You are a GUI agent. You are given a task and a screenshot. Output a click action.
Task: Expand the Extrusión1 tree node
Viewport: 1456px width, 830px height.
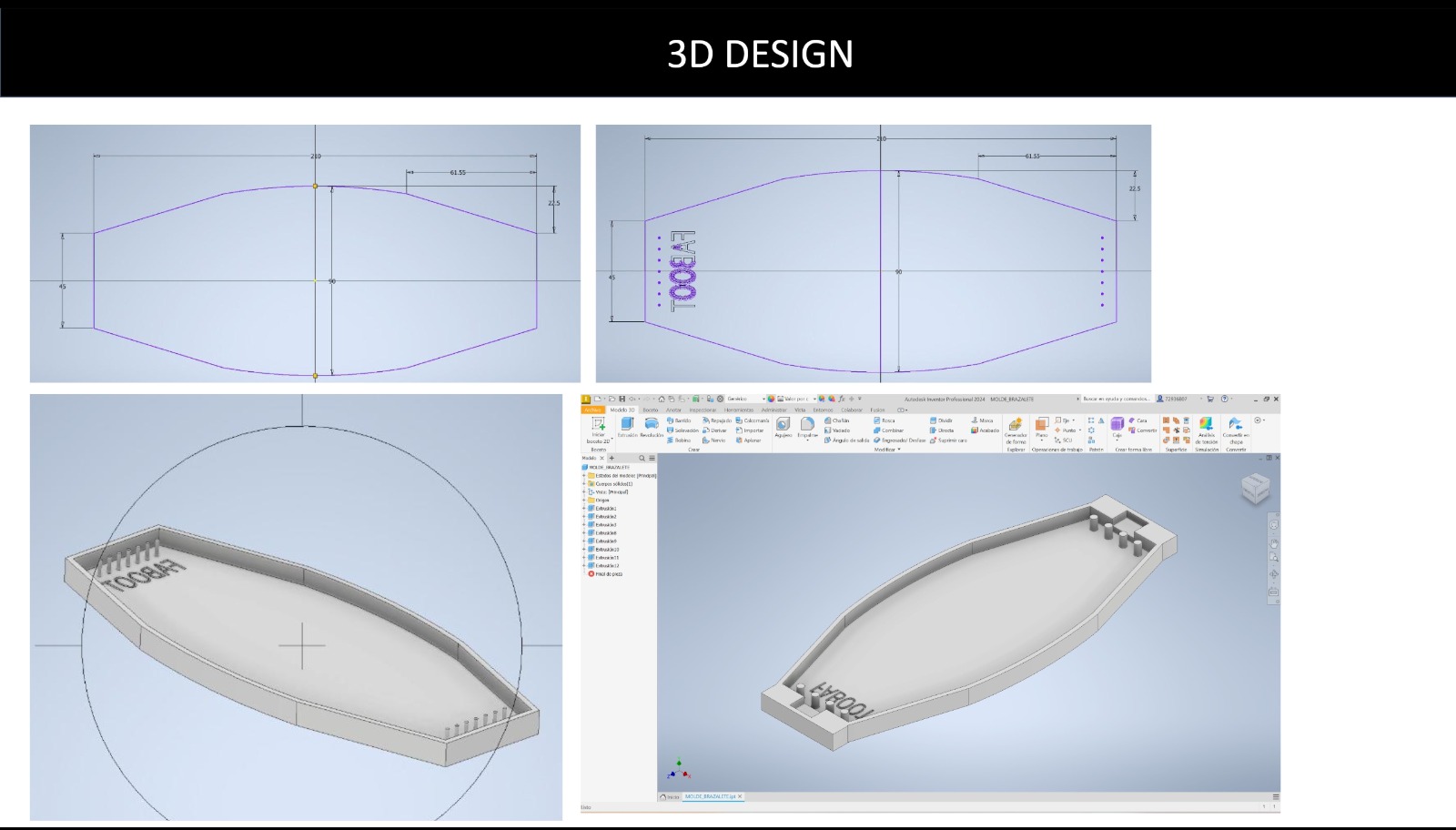[x=584, y=509]
